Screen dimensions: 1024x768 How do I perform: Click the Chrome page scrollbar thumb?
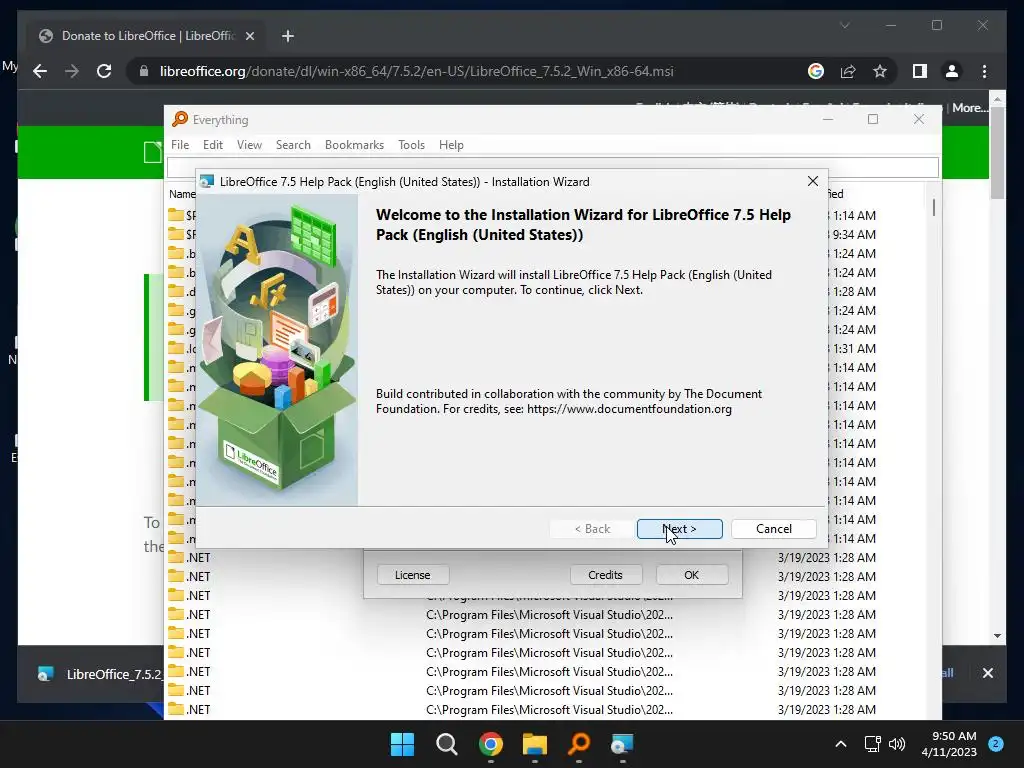(997, 153)
